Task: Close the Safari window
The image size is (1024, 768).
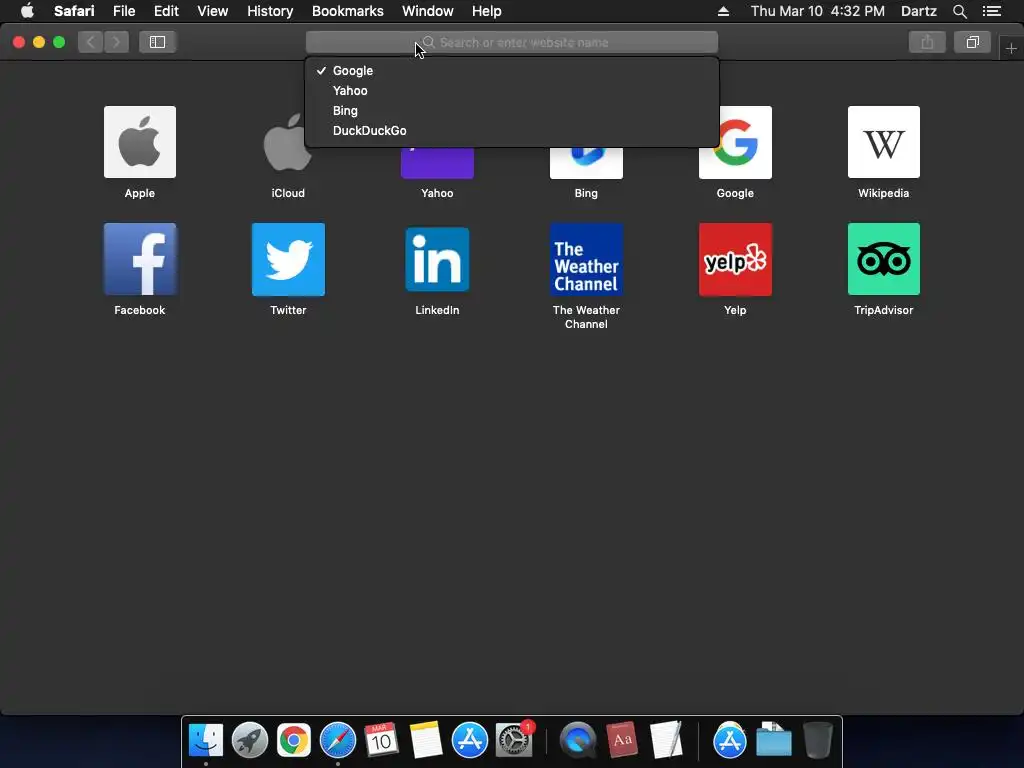Action: click(19, 42)
